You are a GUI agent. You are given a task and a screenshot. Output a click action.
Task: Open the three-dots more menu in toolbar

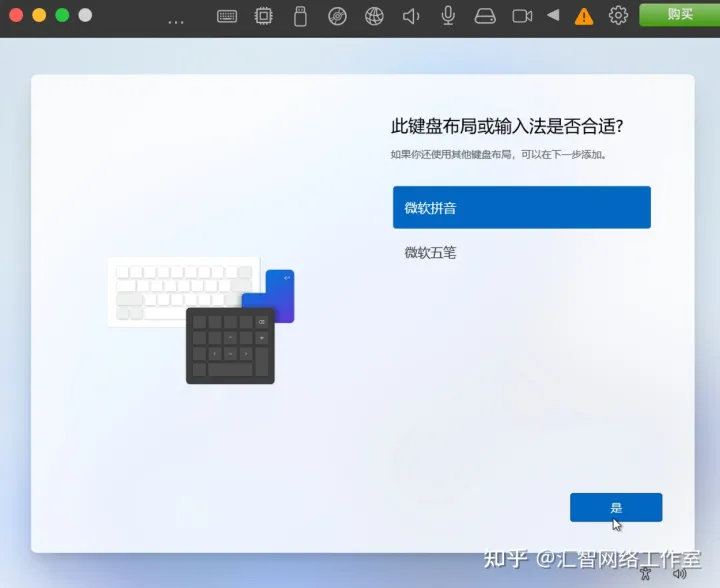[176, 22]
